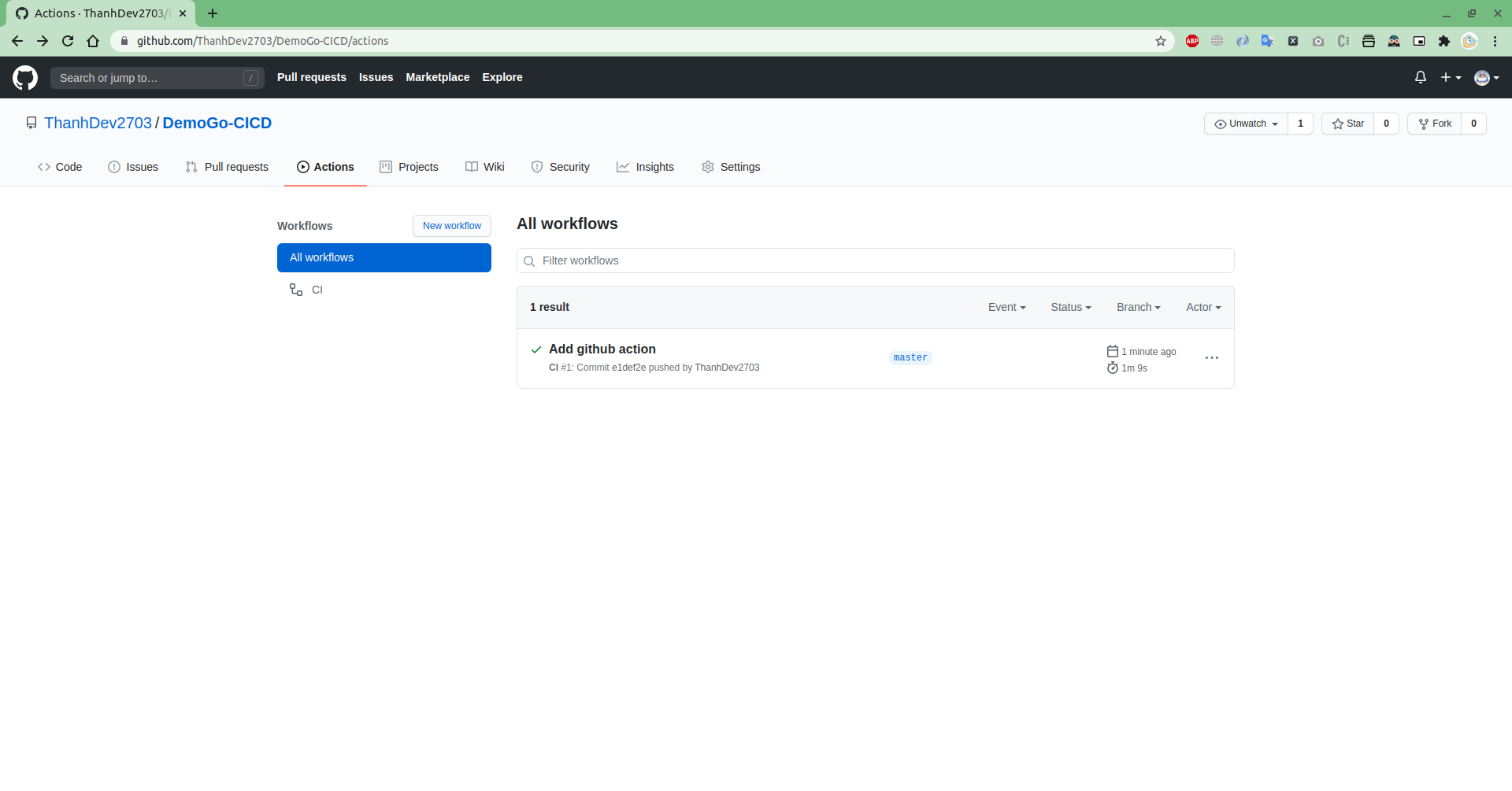
Task: Open the Google Translate extension icon
Action: click(1267, 41)
